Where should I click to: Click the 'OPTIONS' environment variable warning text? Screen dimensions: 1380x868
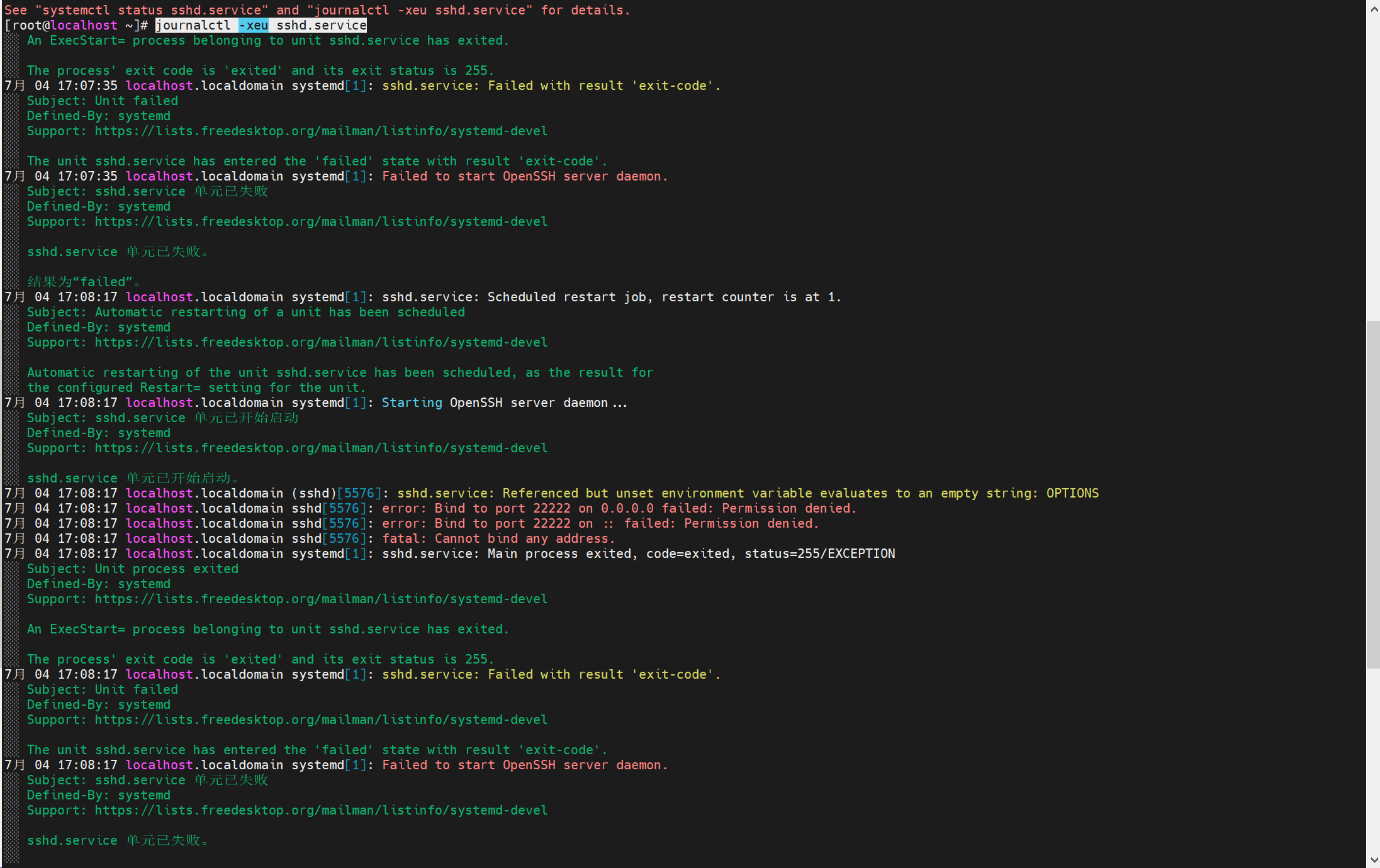(1072, 493)
